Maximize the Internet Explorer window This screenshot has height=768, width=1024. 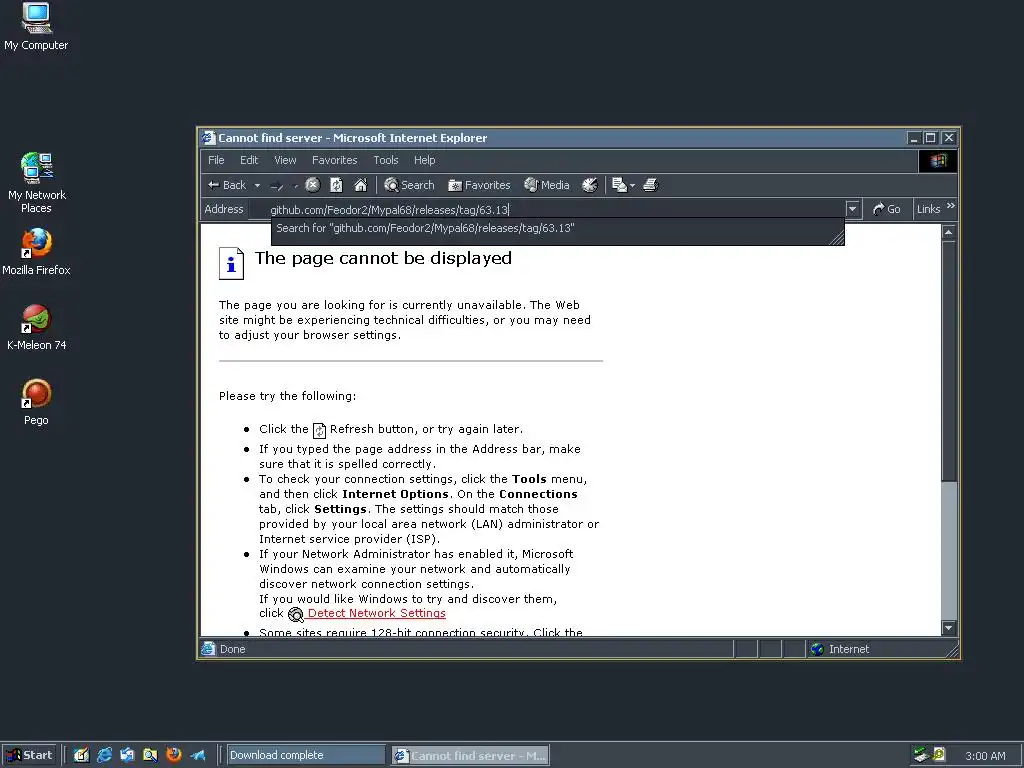click(931, 138)
